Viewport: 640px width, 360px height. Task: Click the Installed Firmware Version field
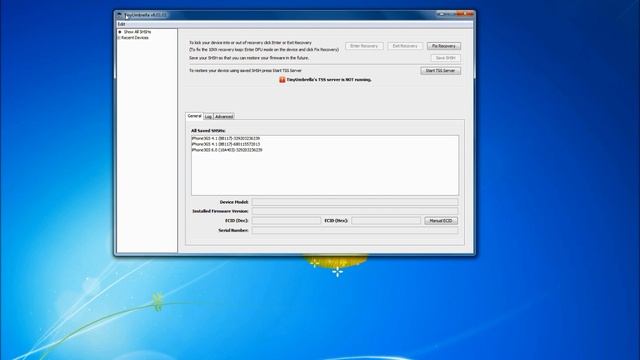pos(355,211)
